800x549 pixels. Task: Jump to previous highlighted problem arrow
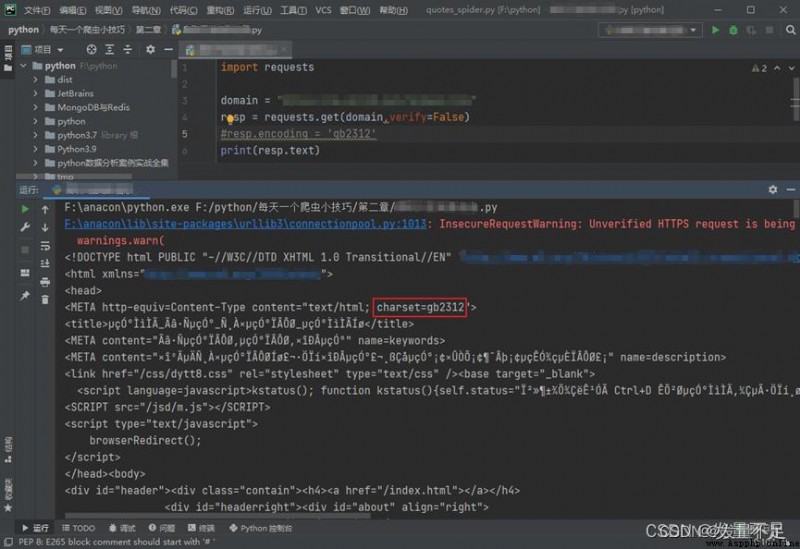pos(777,68)
